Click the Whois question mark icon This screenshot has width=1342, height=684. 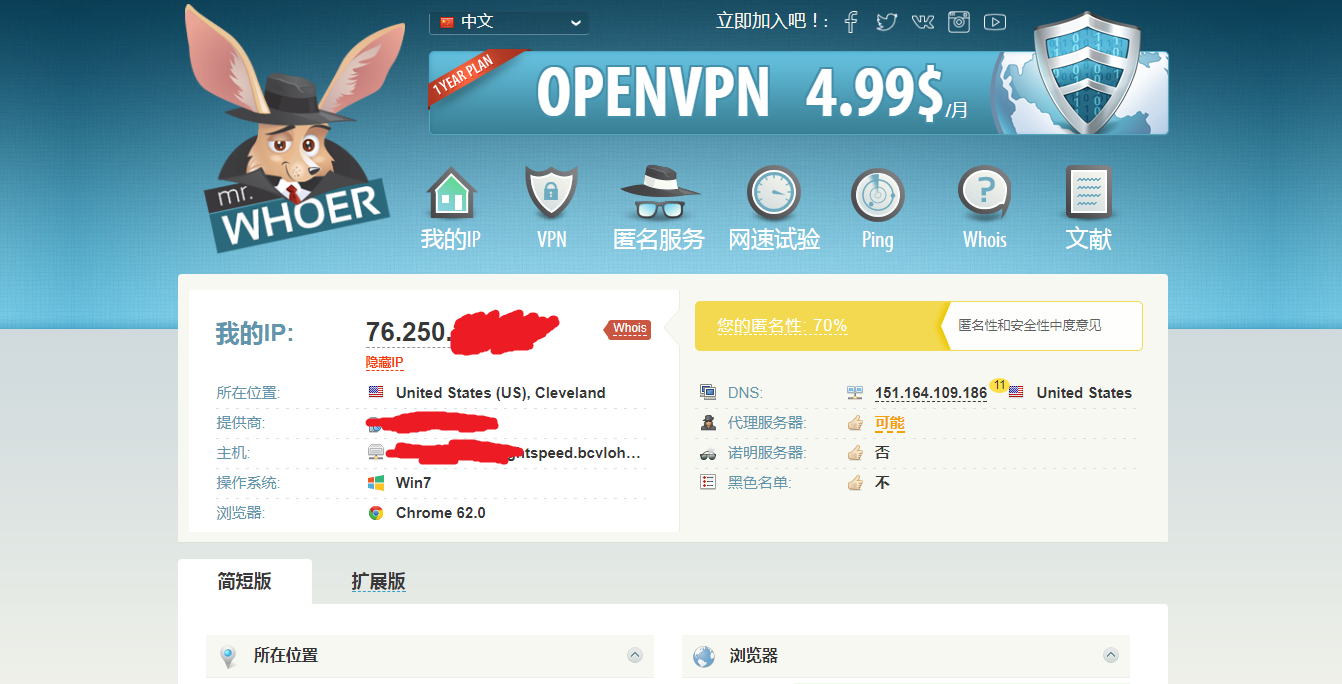(985, 192)
